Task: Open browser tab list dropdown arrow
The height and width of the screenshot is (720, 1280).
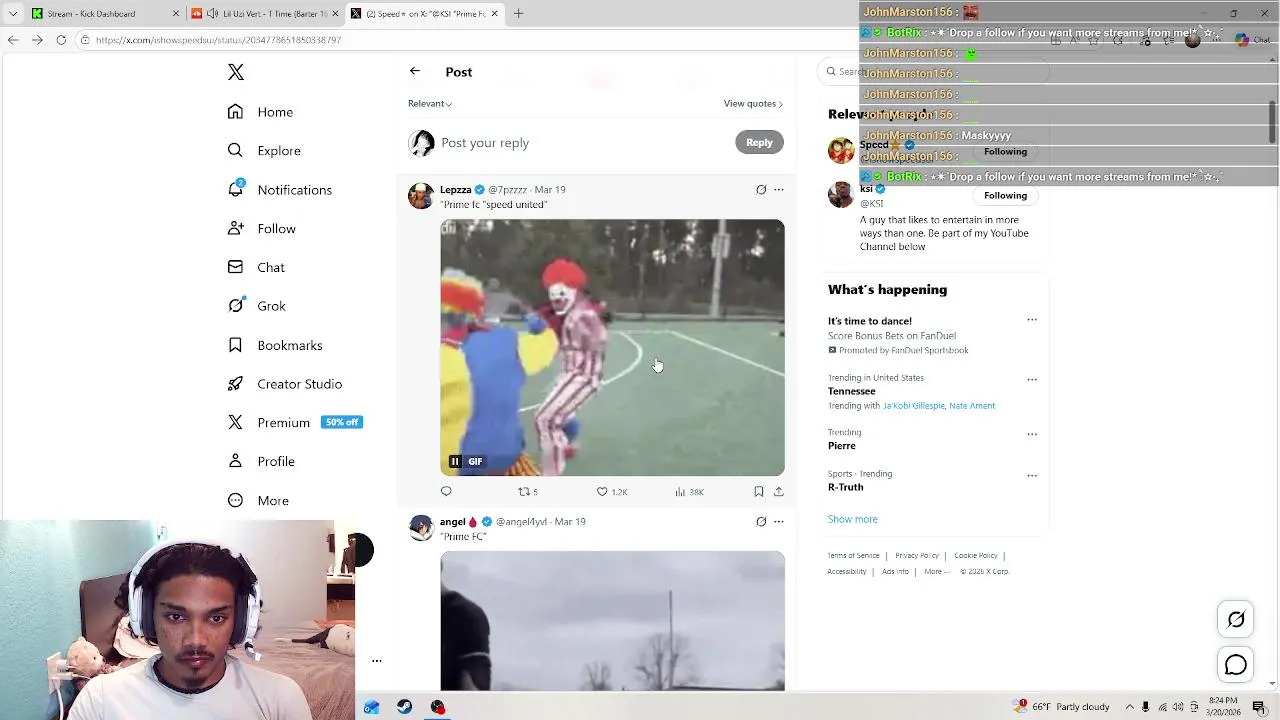Action: pyautogui.click(x=13, y=14)
